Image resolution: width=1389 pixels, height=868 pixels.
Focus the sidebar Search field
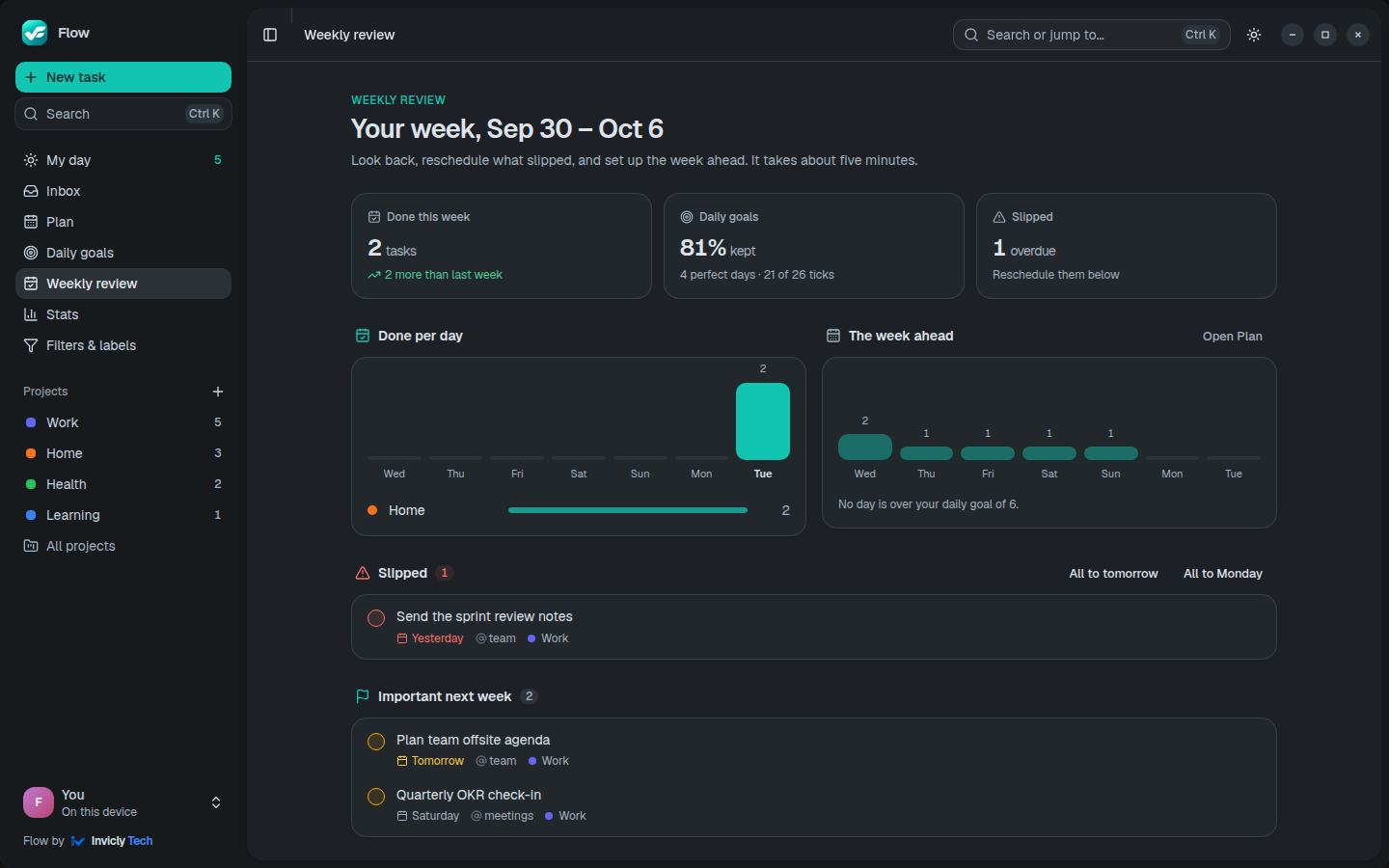123,114
